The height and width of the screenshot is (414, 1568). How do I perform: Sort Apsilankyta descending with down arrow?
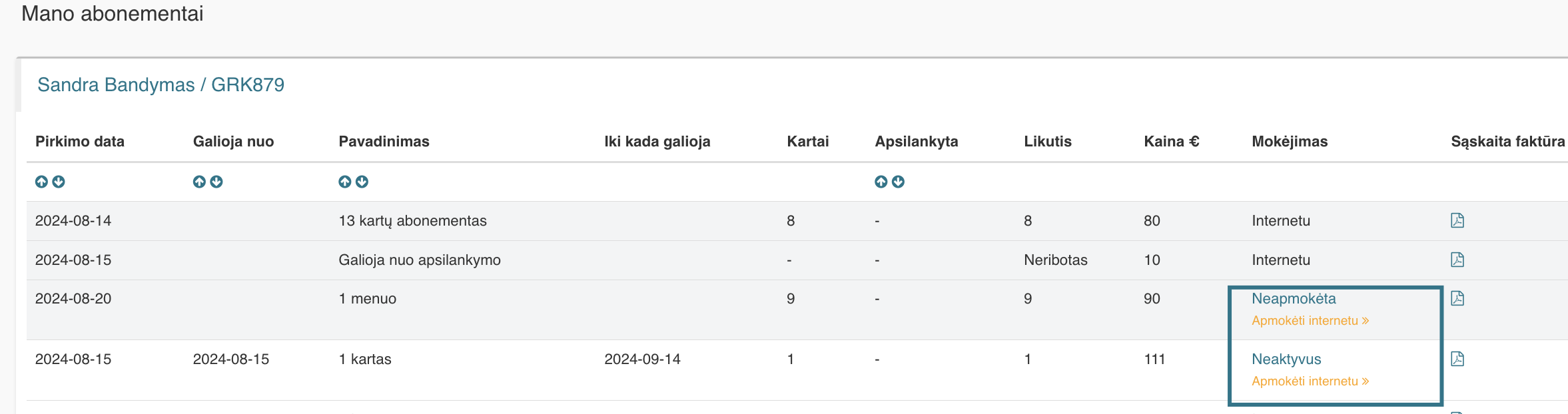(898, 182)
